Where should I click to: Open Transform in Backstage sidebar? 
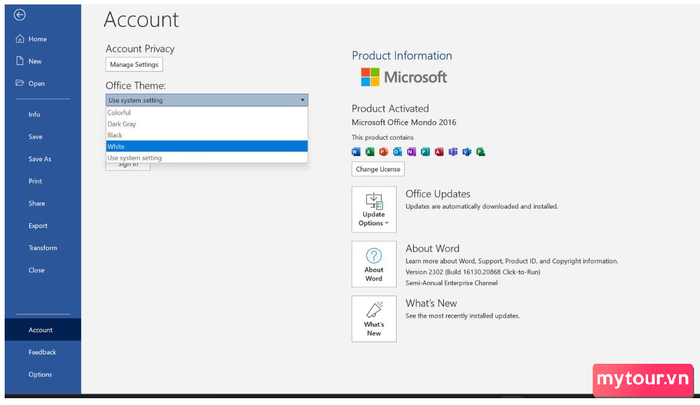pyautogui.click(x=43, y=248)
